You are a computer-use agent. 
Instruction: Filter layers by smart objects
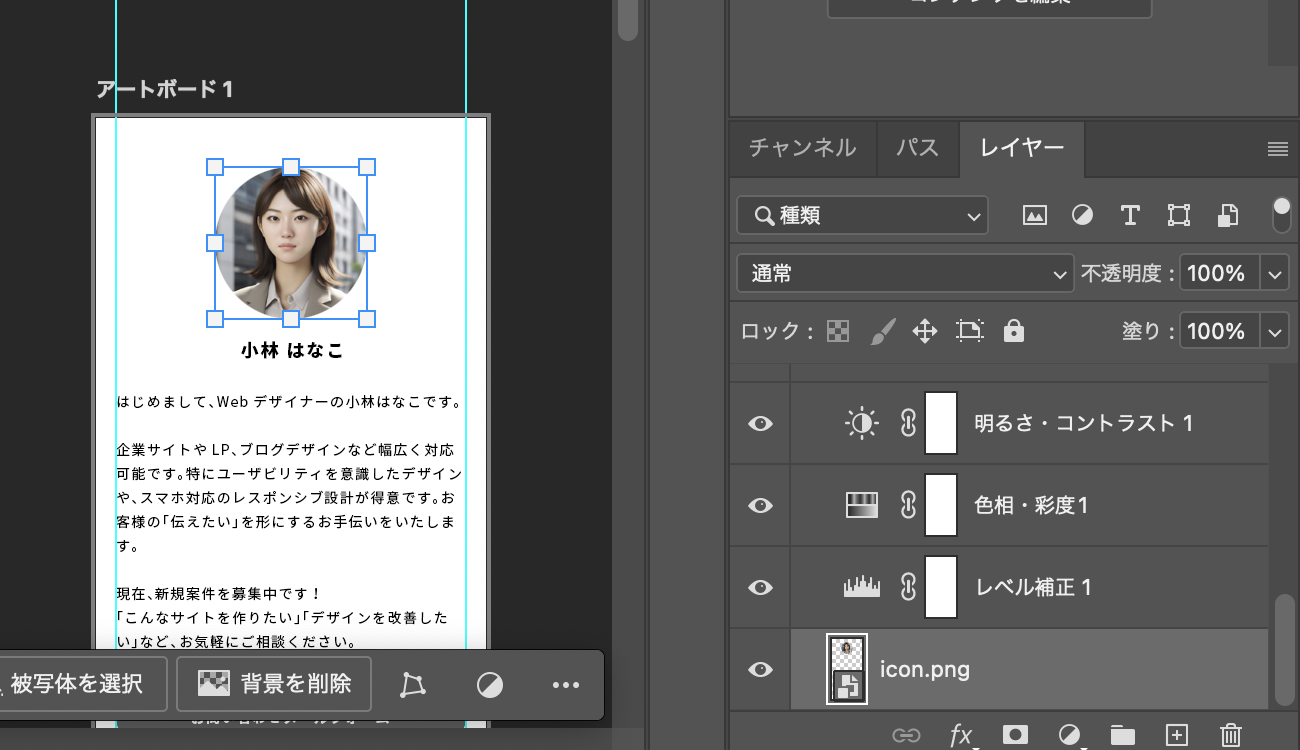pos(1227,215)
